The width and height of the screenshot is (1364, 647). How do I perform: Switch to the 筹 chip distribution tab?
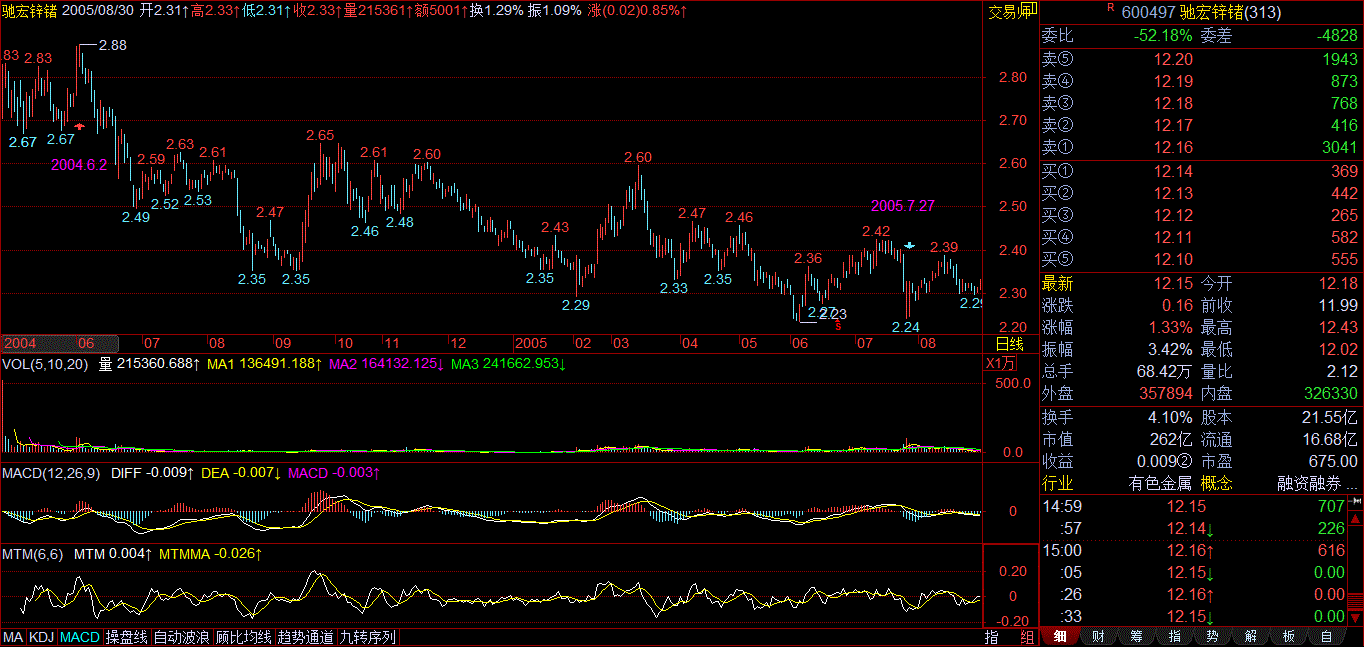point(1136,636)
